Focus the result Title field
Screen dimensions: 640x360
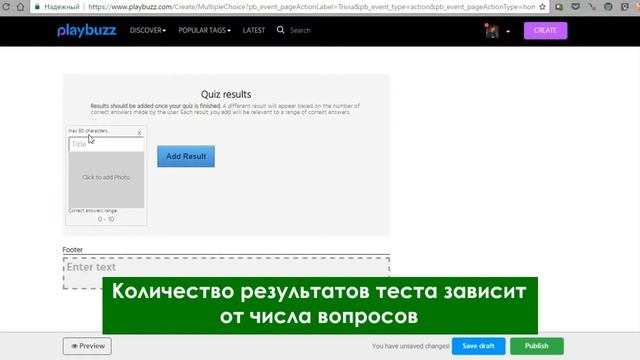pos(106,144)
